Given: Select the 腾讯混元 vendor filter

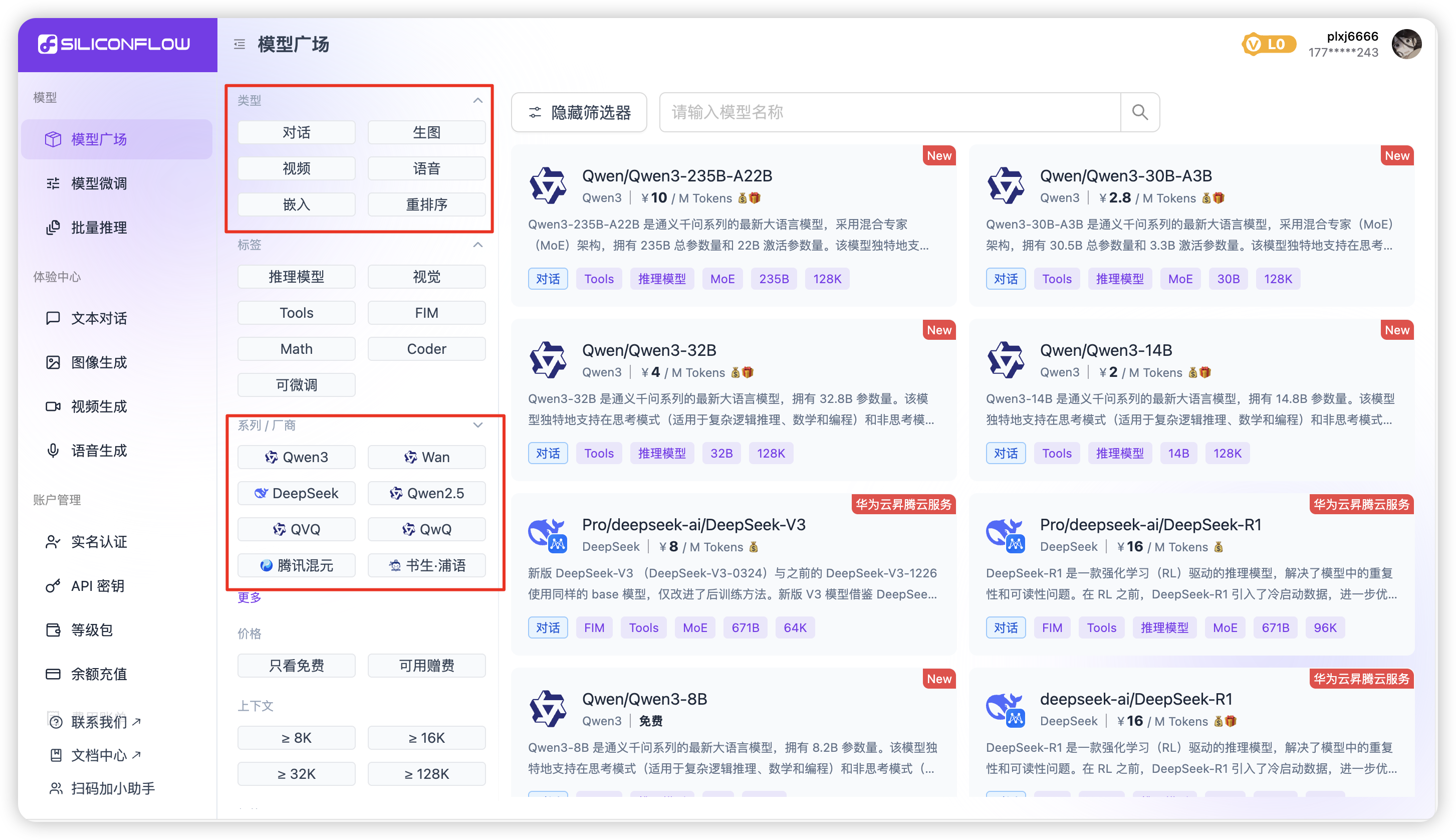Looking at the screenshot, I should 297,565.
